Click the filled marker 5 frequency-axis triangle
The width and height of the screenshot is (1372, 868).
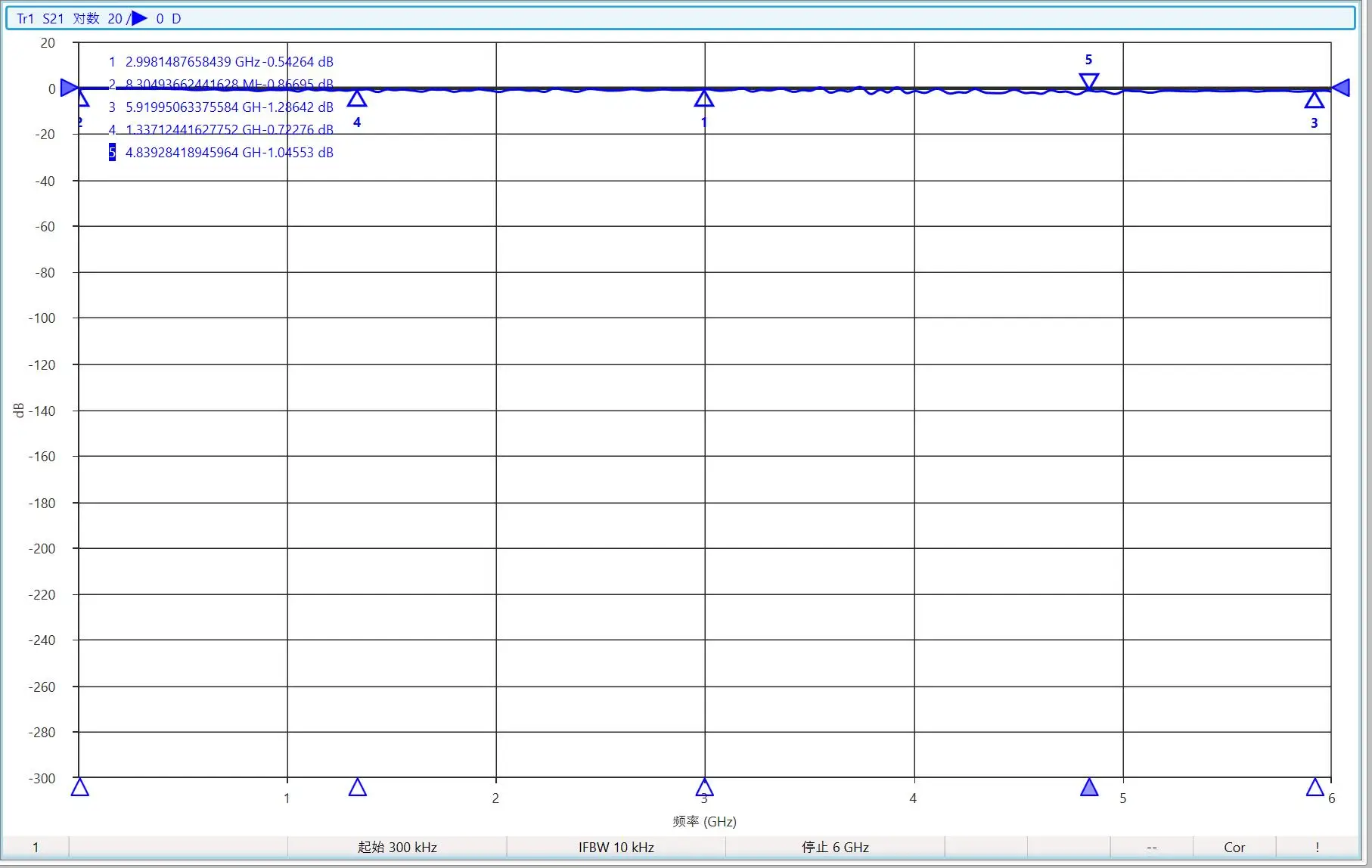[1089, 787]
